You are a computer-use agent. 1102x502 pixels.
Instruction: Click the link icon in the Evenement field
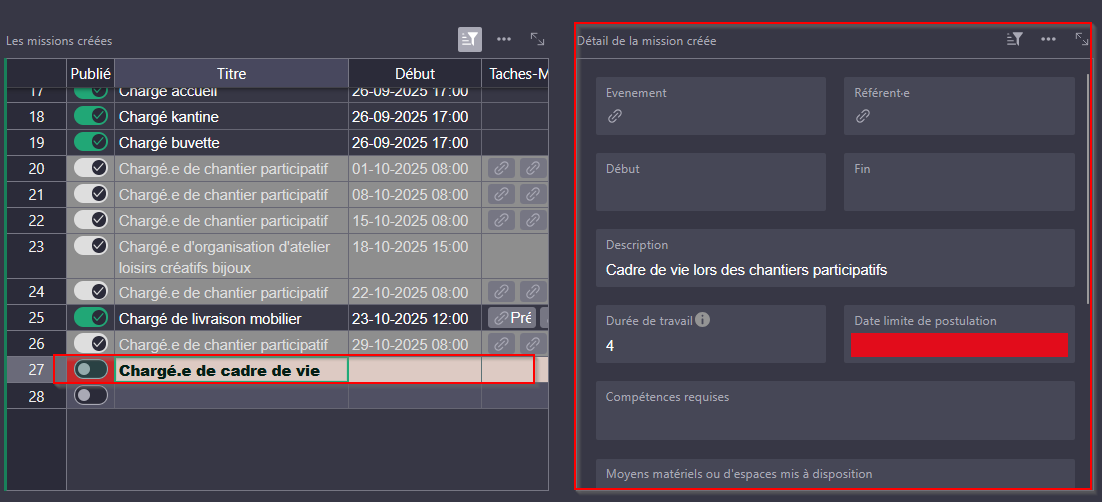[614, 117]
